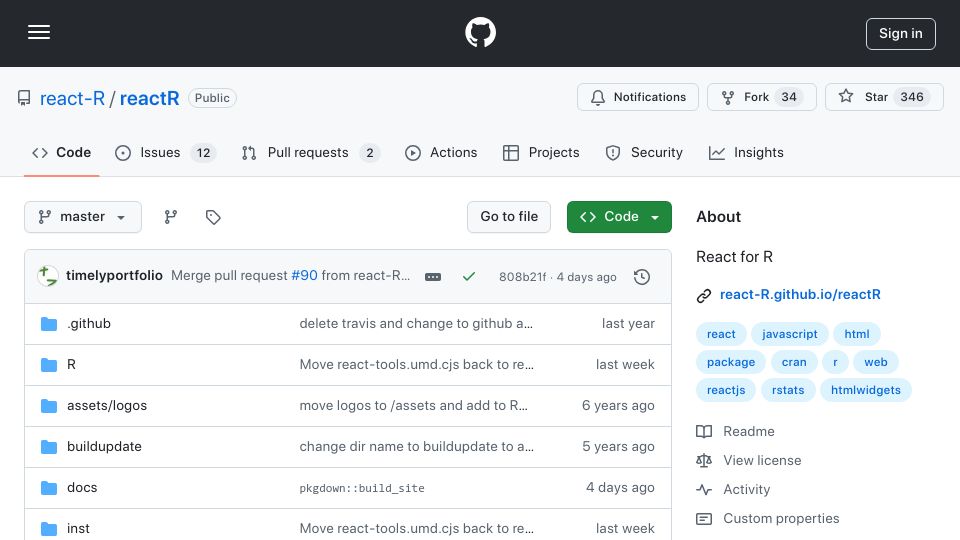Image resolution: width=960 pixels, height=540 pixels.
Task: Select the rstats topic tag
Action: 788,391
